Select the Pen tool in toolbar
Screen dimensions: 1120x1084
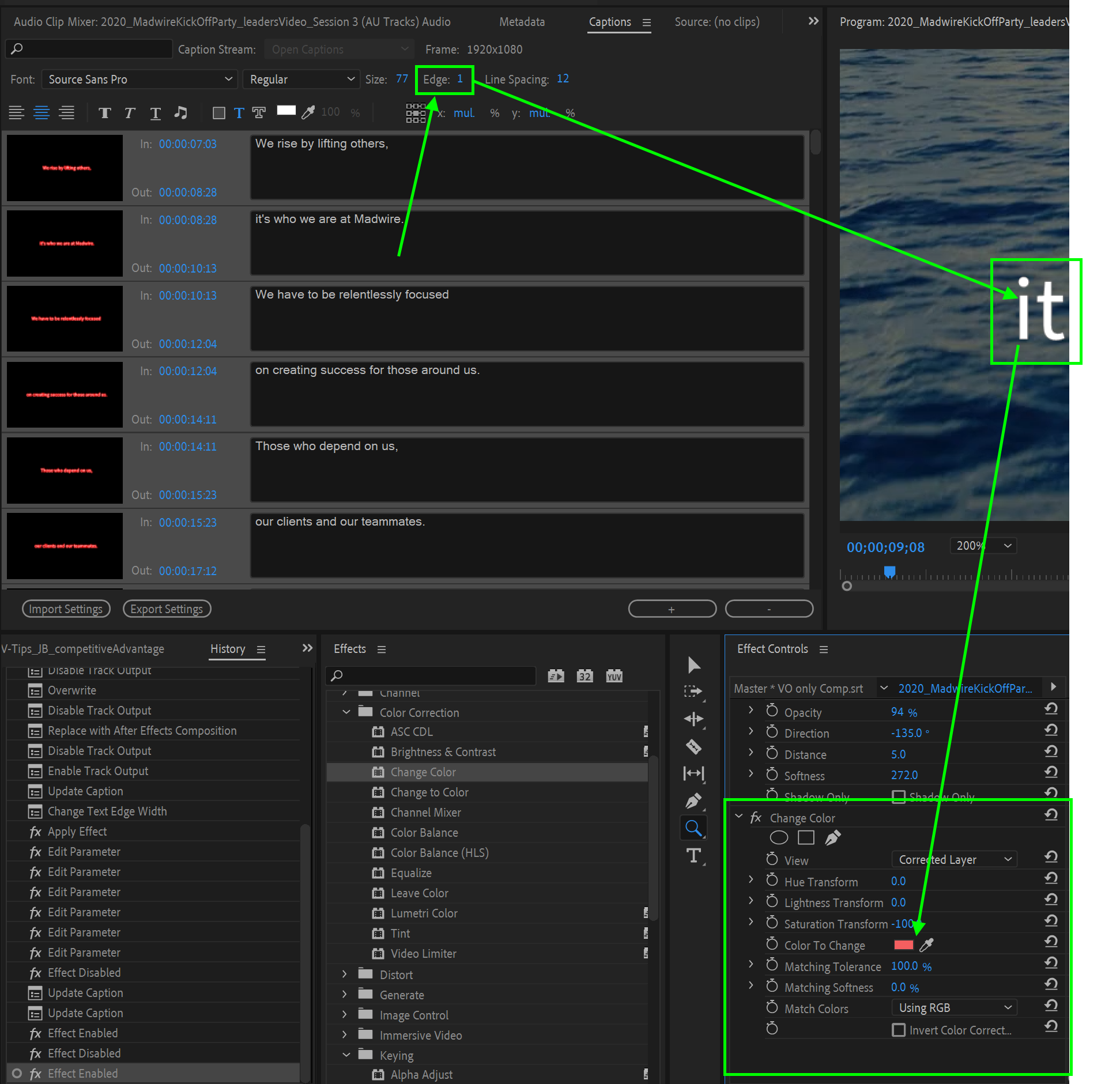click(693, 800)
